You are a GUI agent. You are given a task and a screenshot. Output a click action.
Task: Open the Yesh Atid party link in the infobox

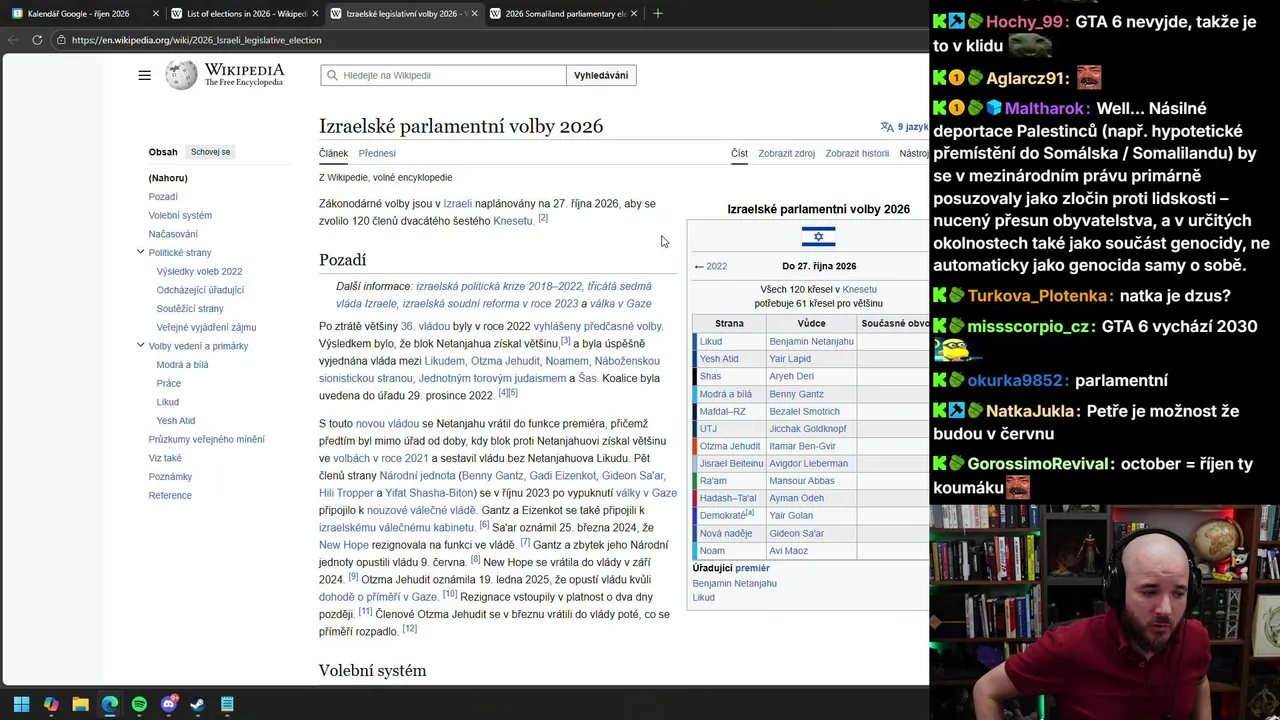719,359
